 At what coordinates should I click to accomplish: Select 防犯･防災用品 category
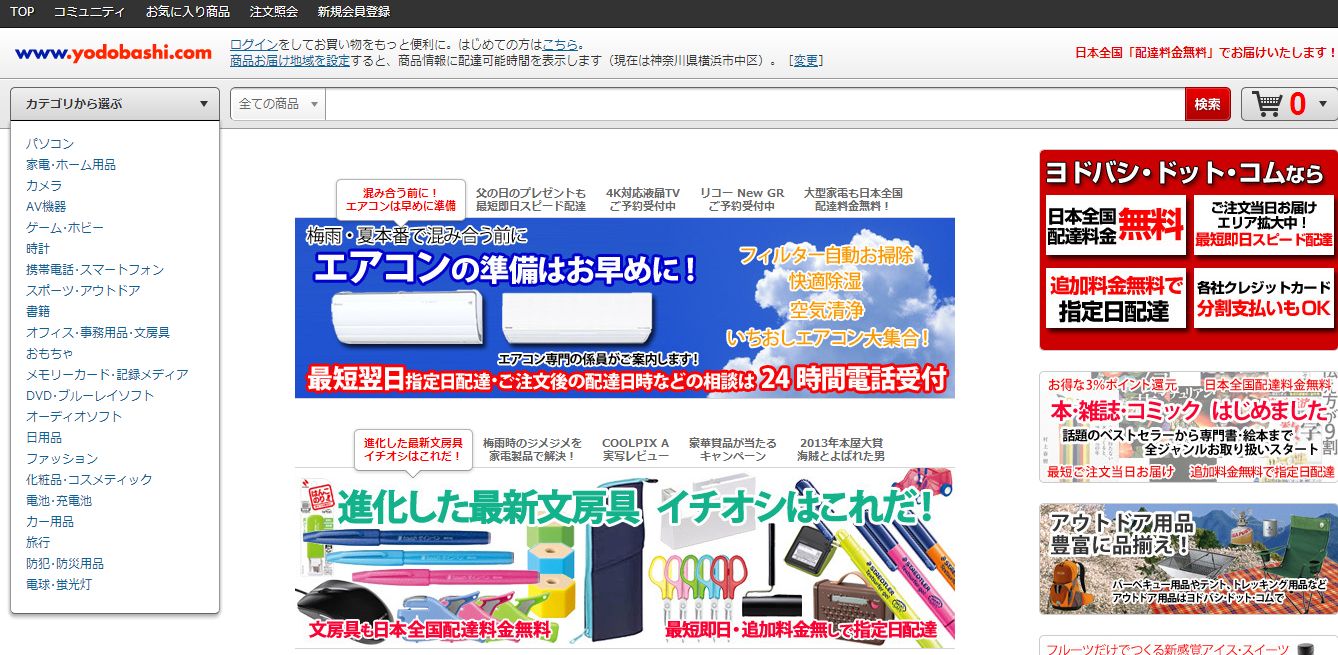point(65,564)
